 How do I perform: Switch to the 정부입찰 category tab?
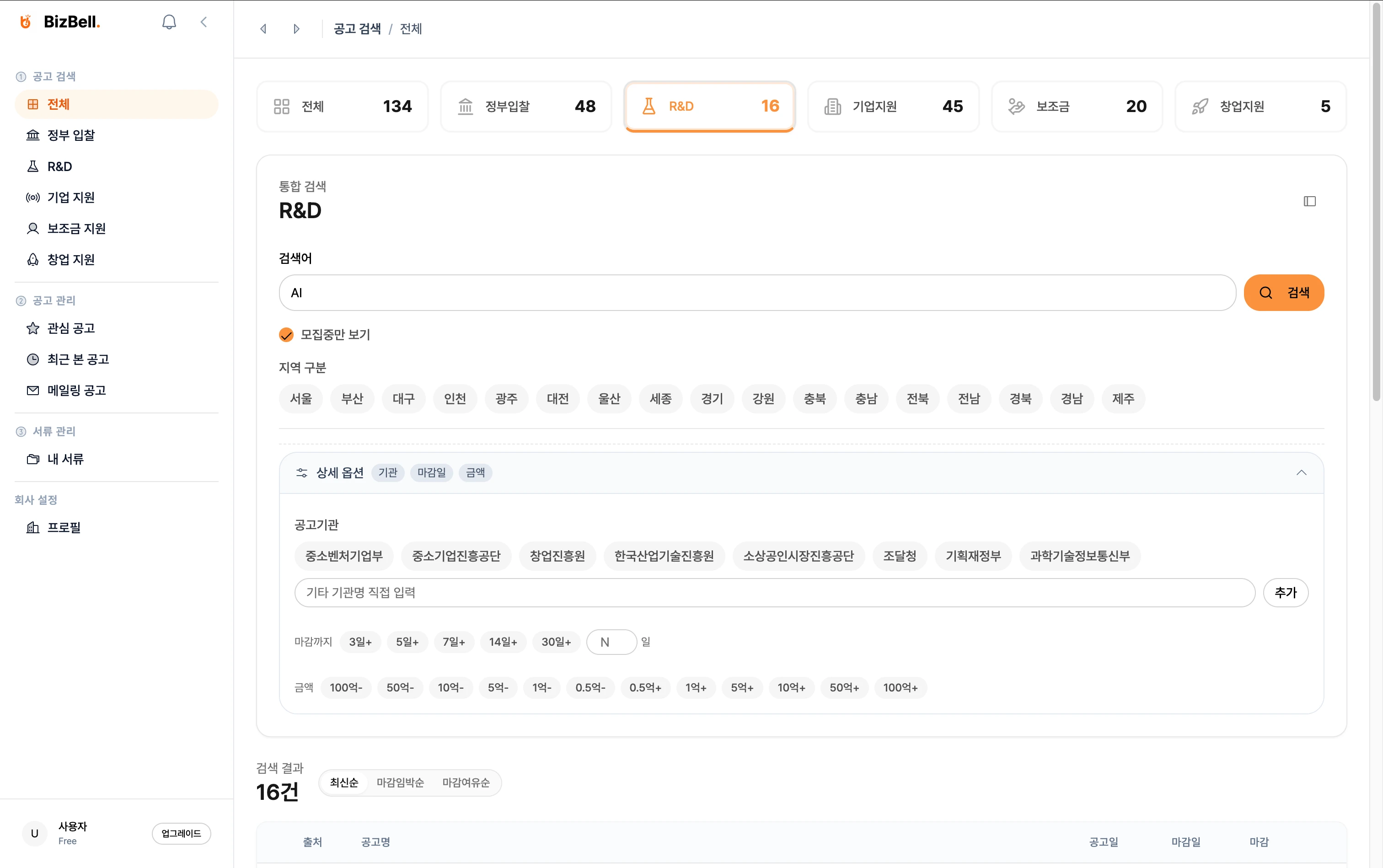[526, 107]
